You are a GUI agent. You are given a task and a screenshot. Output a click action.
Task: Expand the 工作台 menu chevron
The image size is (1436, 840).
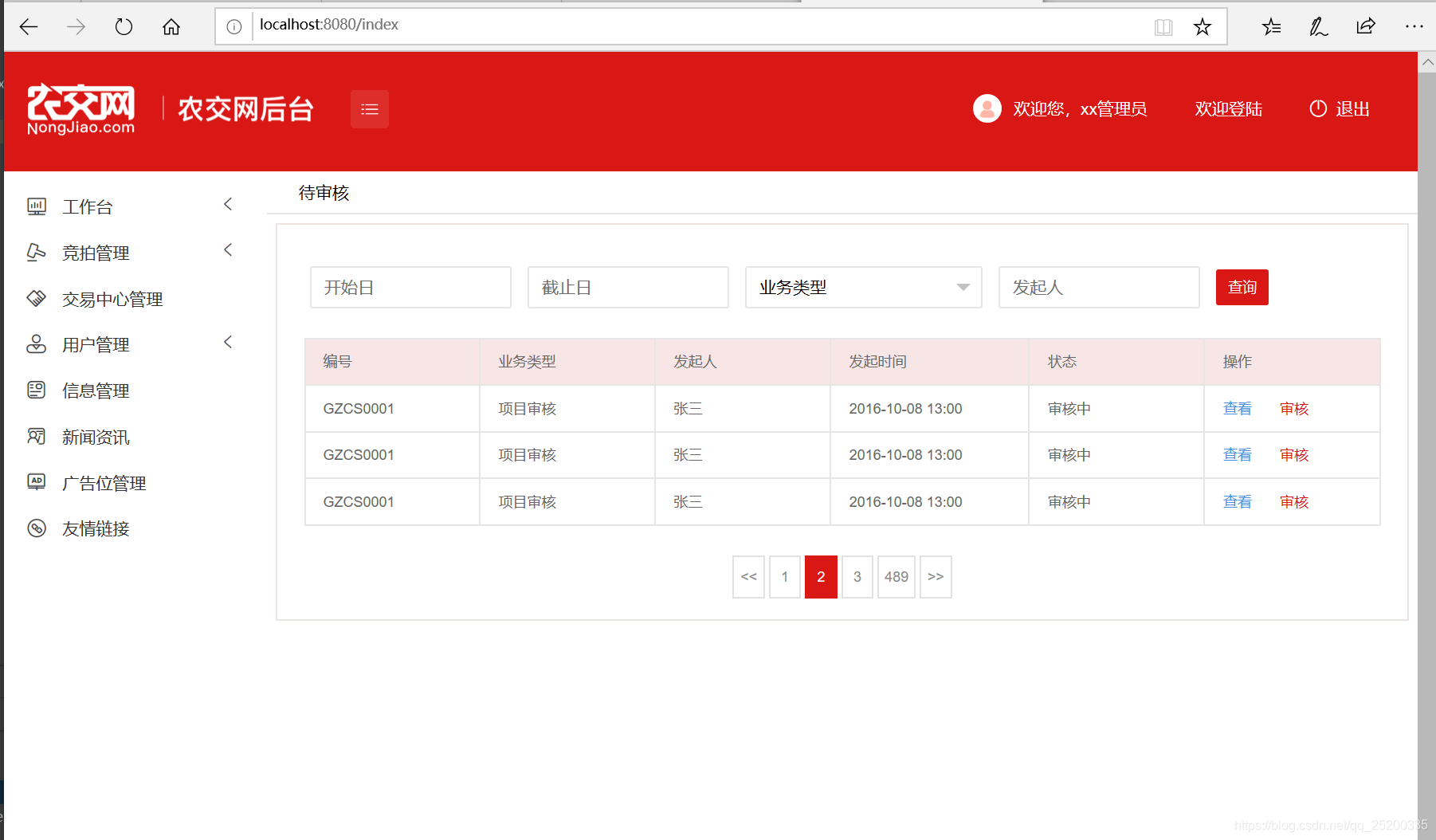point(228,205)
